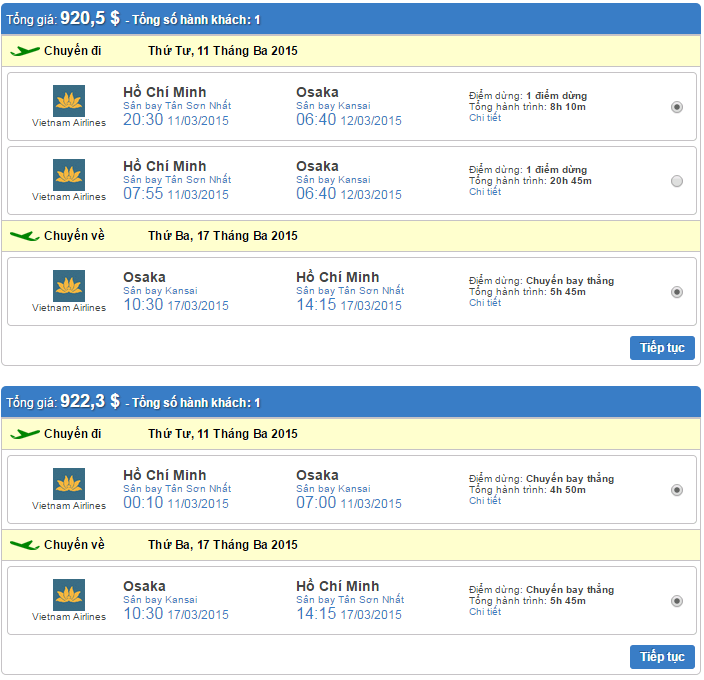Viewport: 704px width, 680px height.
Task: Click the 922,3 $ total price text
Action: [x=90, y=401]
